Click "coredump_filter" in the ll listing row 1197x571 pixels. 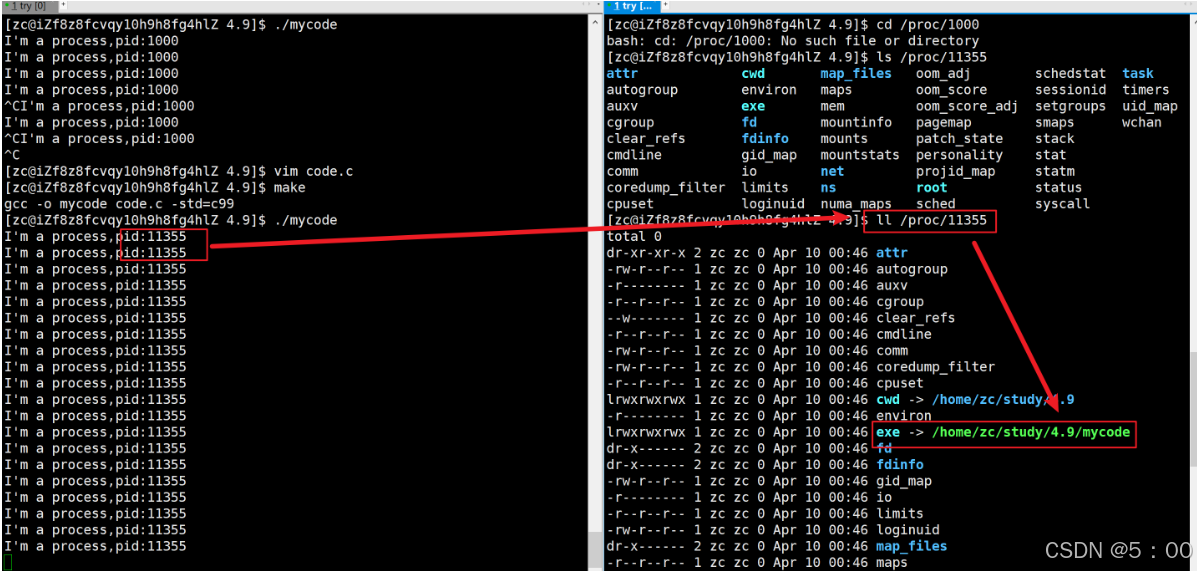tap(935, 367)
